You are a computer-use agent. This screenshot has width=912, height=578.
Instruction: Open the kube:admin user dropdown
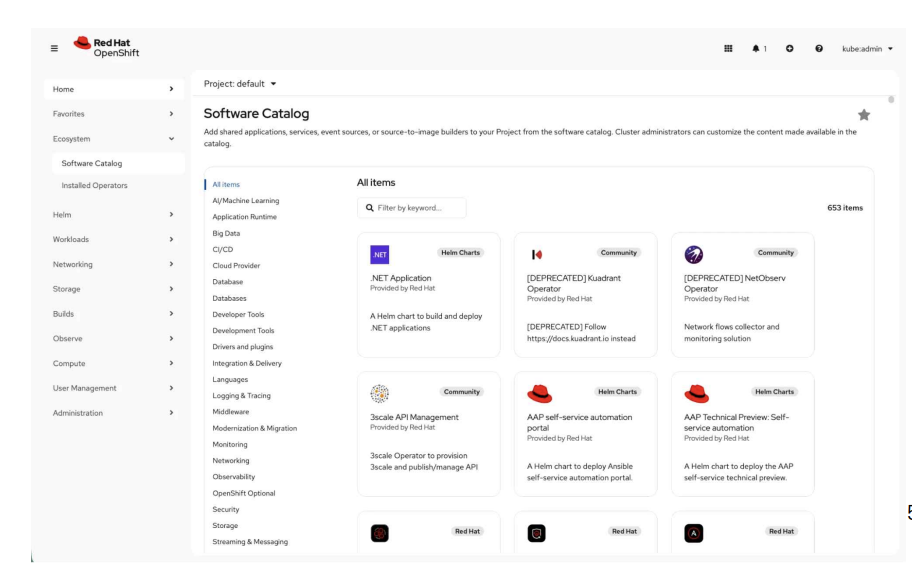867,49
